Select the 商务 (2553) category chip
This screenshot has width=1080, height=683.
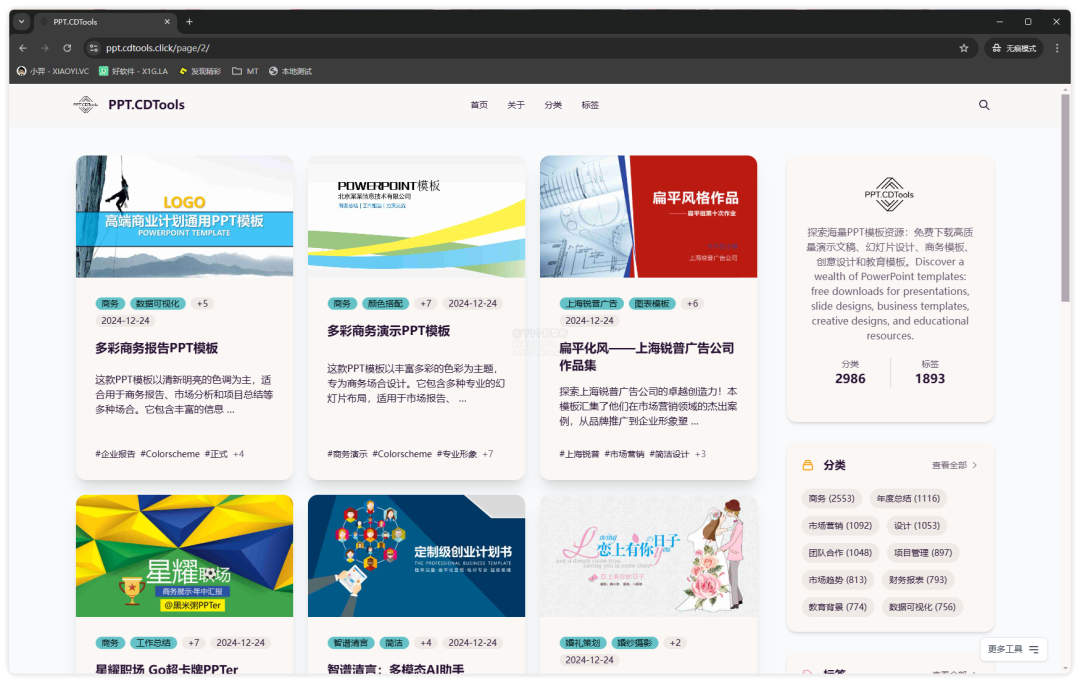(831, 498)
